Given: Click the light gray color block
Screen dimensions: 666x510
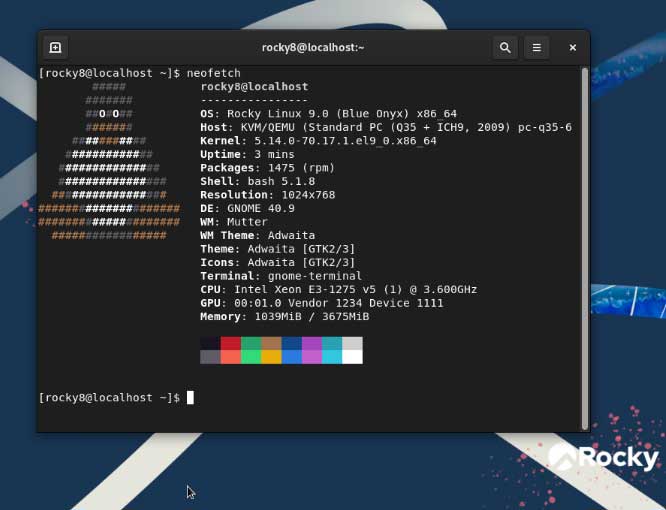Looking at the screenshot, I should click(x=353, y=343).
